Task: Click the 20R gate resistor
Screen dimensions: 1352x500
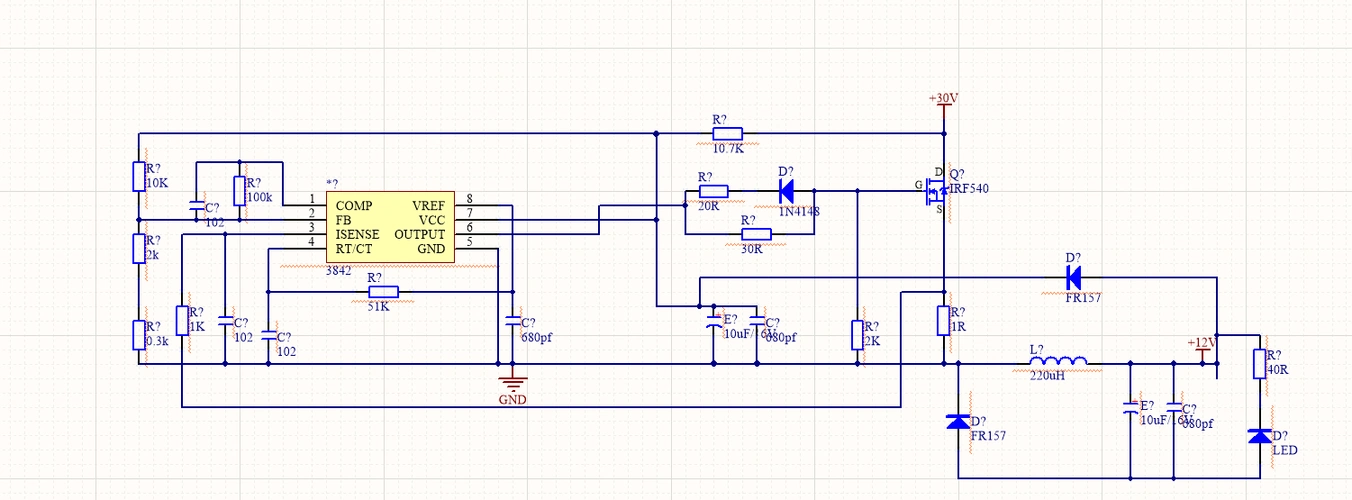Action: pyautogui.click(x=713, y=190)
